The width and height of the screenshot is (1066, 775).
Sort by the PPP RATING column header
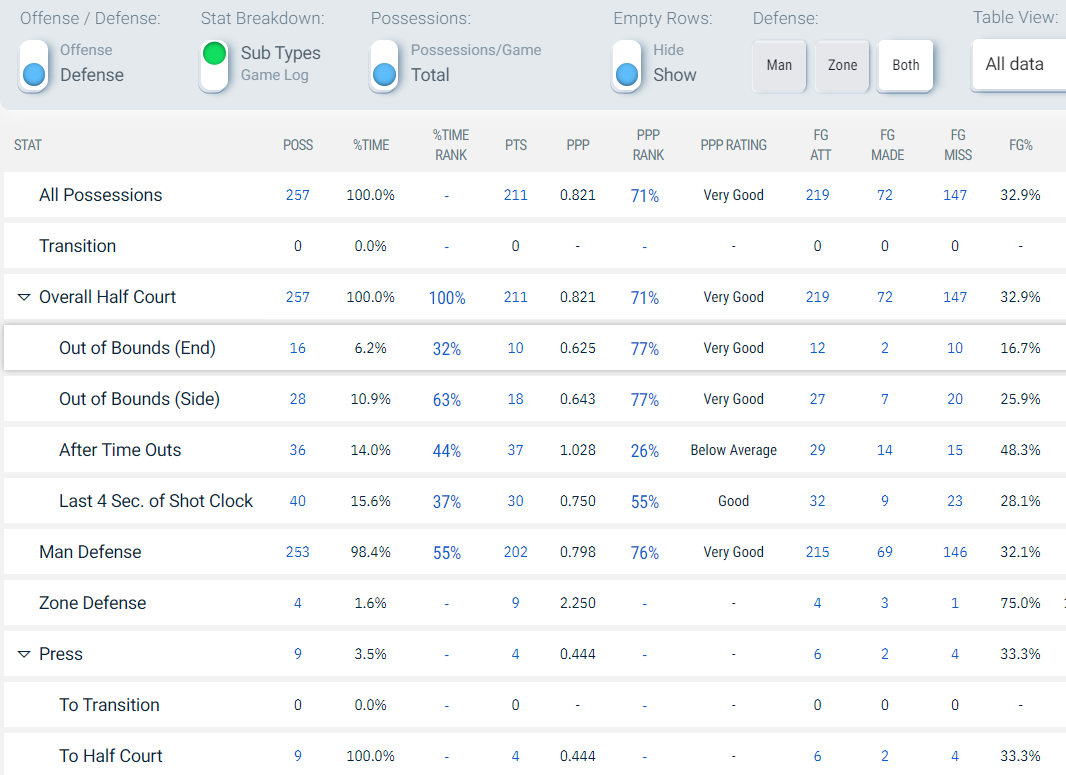[x=734, y=145]
